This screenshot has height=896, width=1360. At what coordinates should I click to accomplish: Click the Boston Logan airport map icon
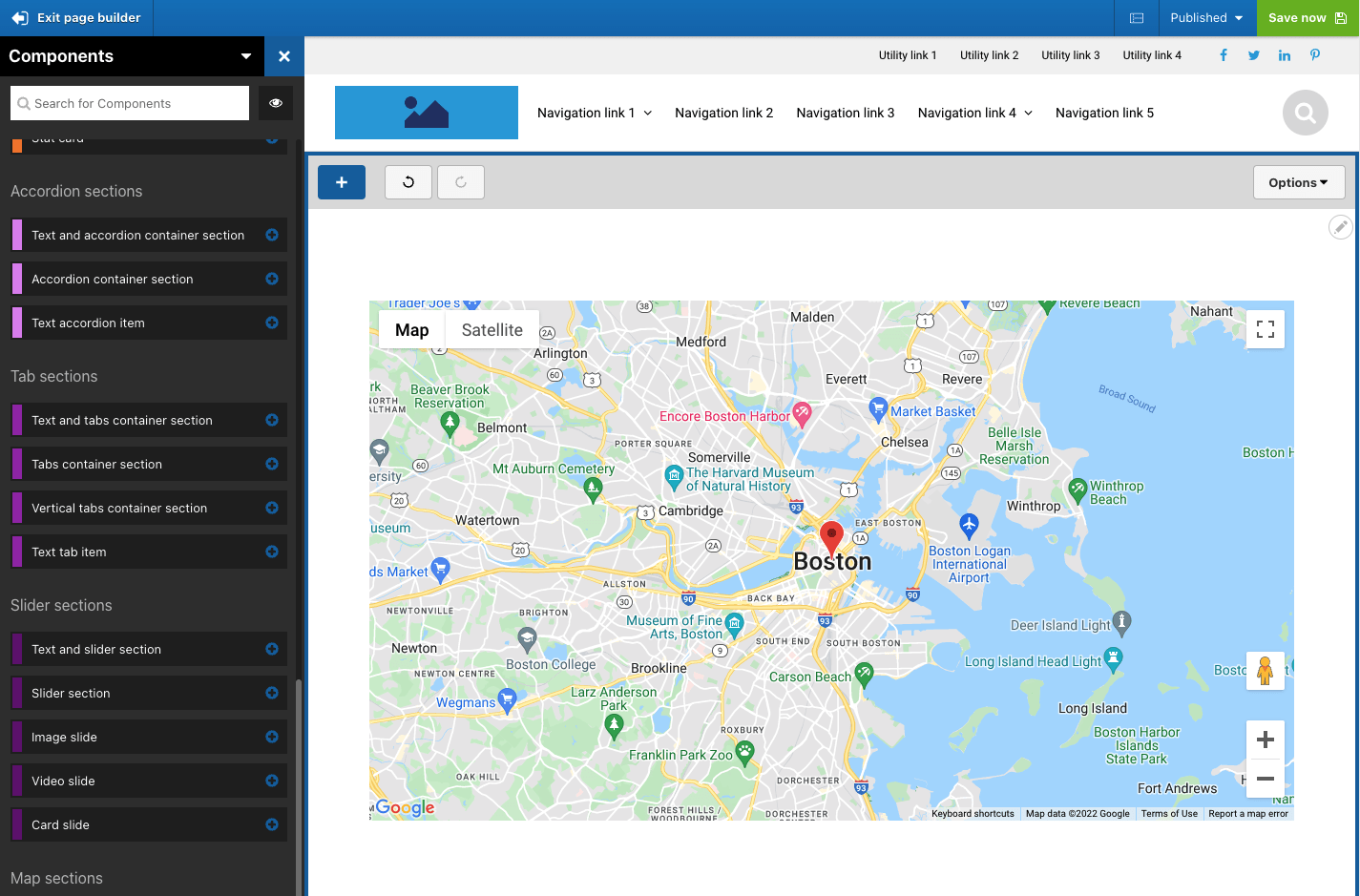tap(969, 525)
